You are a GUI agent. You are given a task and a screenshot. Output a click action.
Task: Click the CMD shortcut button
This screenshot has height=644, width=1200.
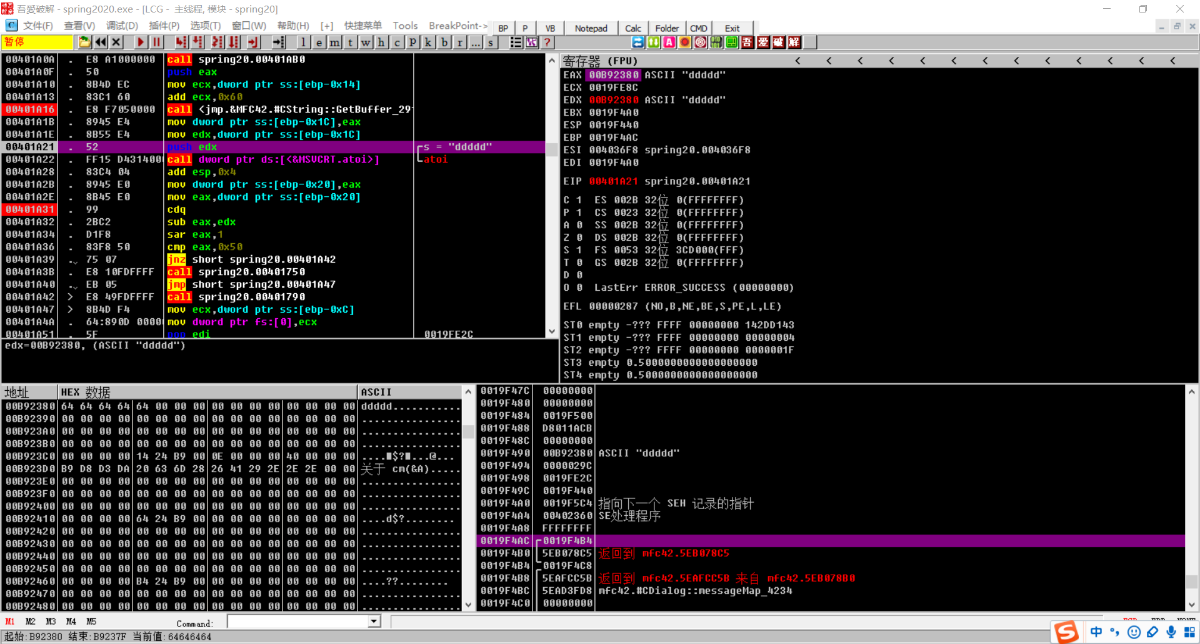coord(699,28)
